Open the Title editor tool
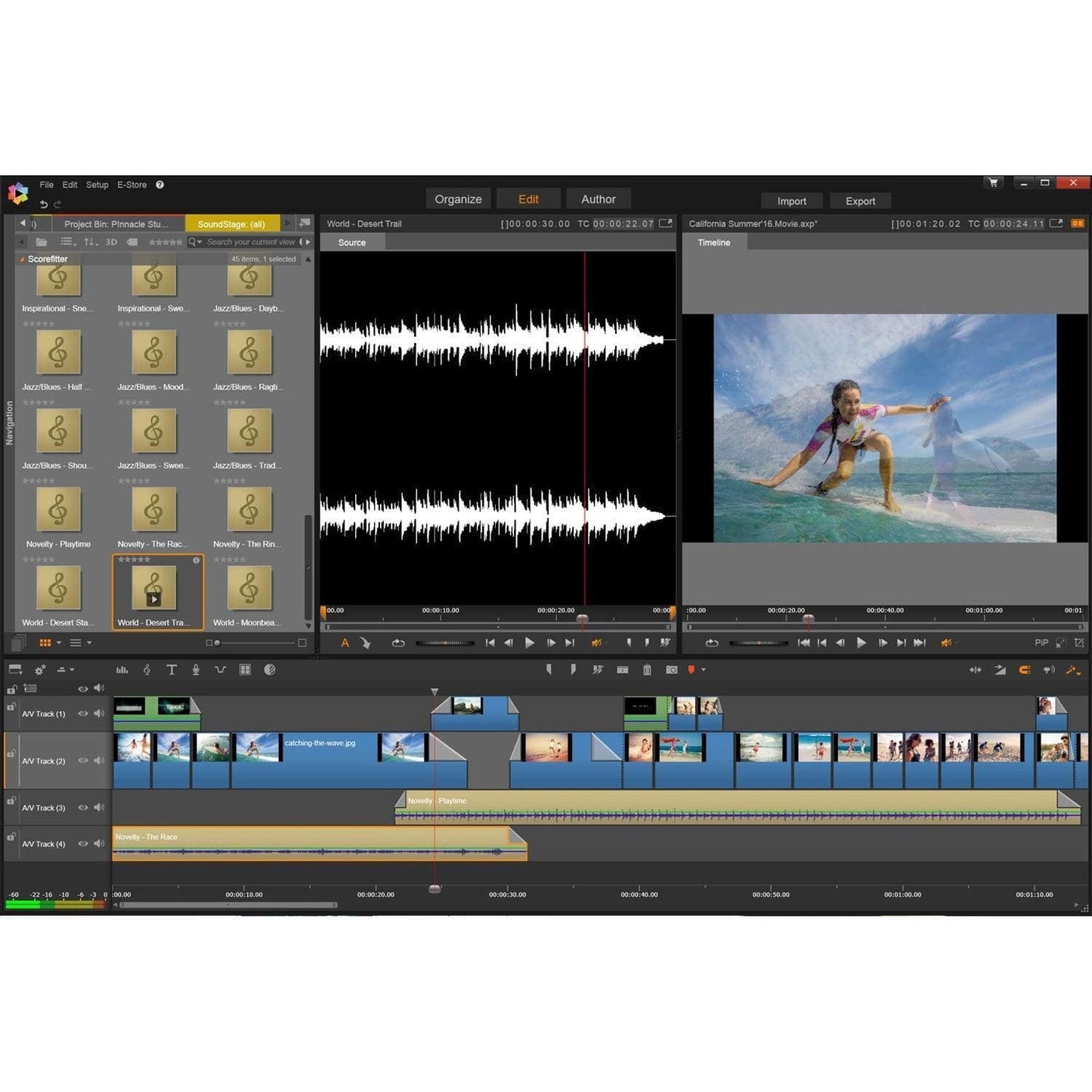 coord(172,670)
